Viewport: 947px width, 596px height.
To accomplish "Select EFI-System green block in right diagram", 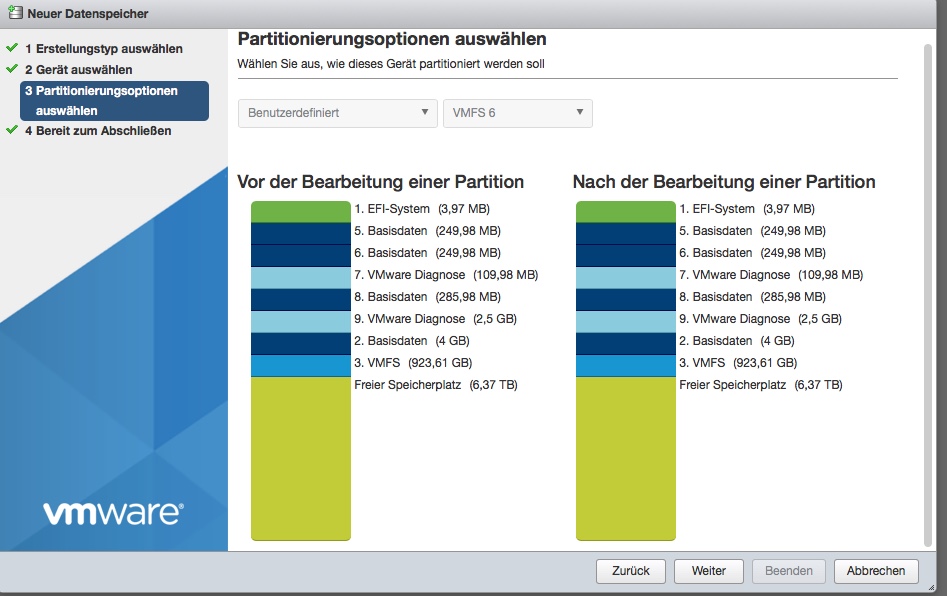I will (x=625, y=210).
